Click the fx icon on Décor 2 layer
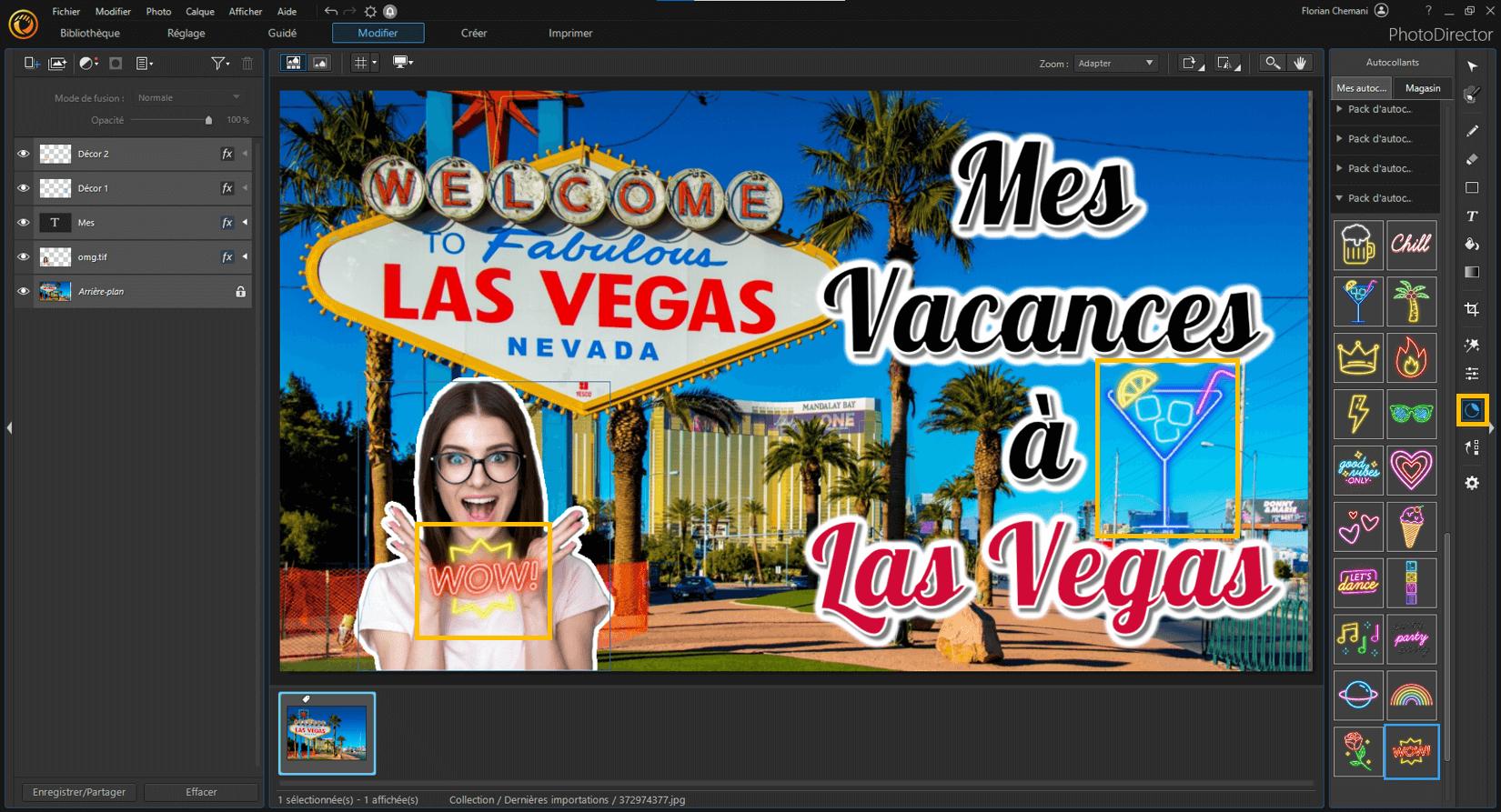1501x812 pixels. point(227,154)
